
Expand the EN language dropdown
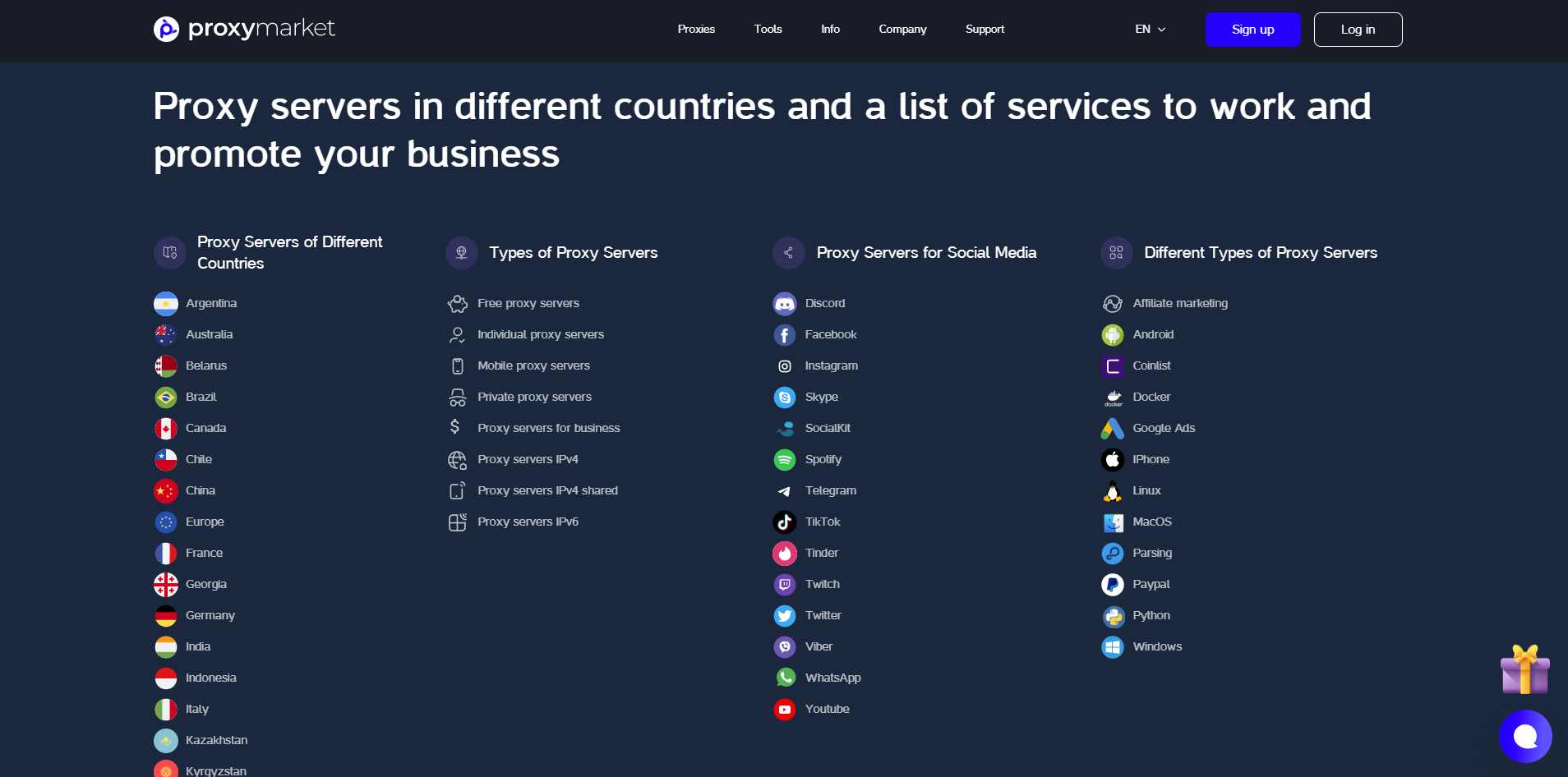(x=1151, y=30)
